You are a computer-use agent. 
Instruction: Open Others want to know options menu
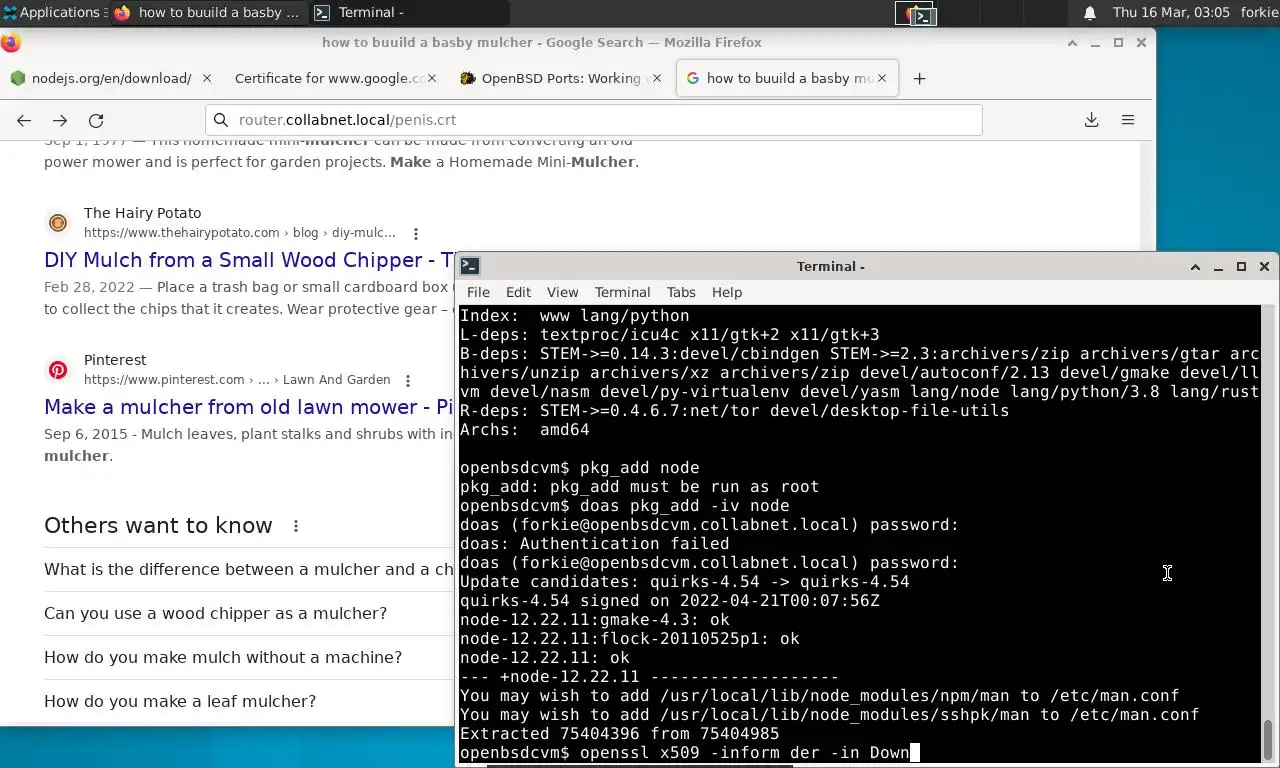coord(296,526)
